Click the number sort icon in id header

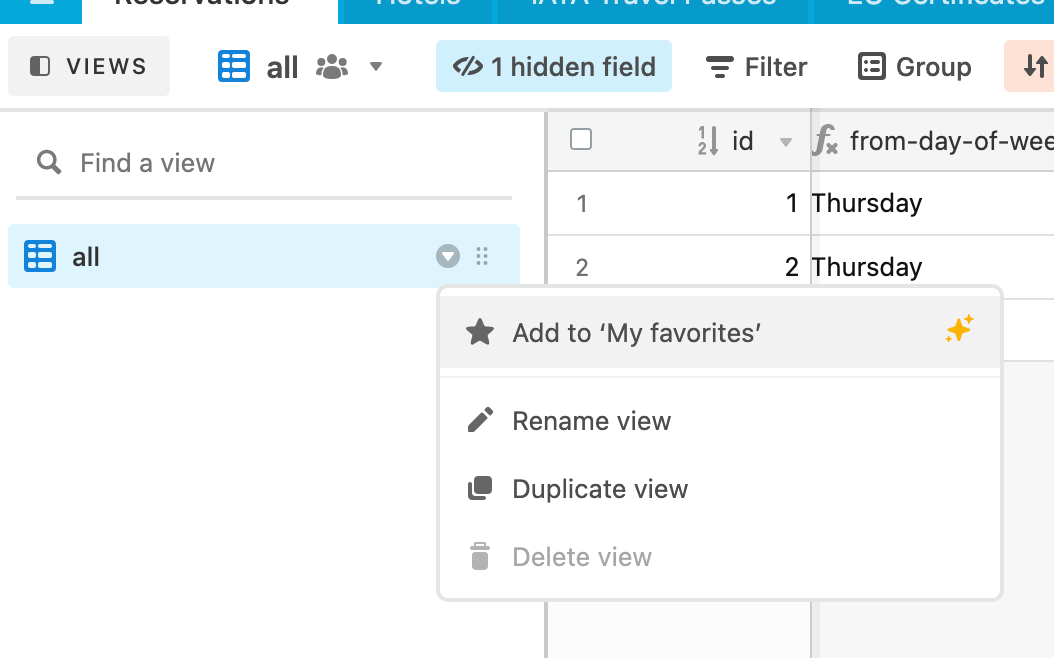(x=708, y=140)
